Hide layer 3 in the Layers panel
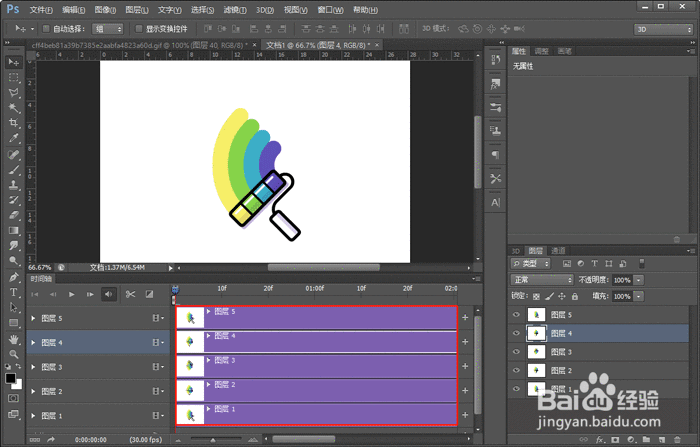The height and width of the screenshot is (447, 700). [517, 352]
